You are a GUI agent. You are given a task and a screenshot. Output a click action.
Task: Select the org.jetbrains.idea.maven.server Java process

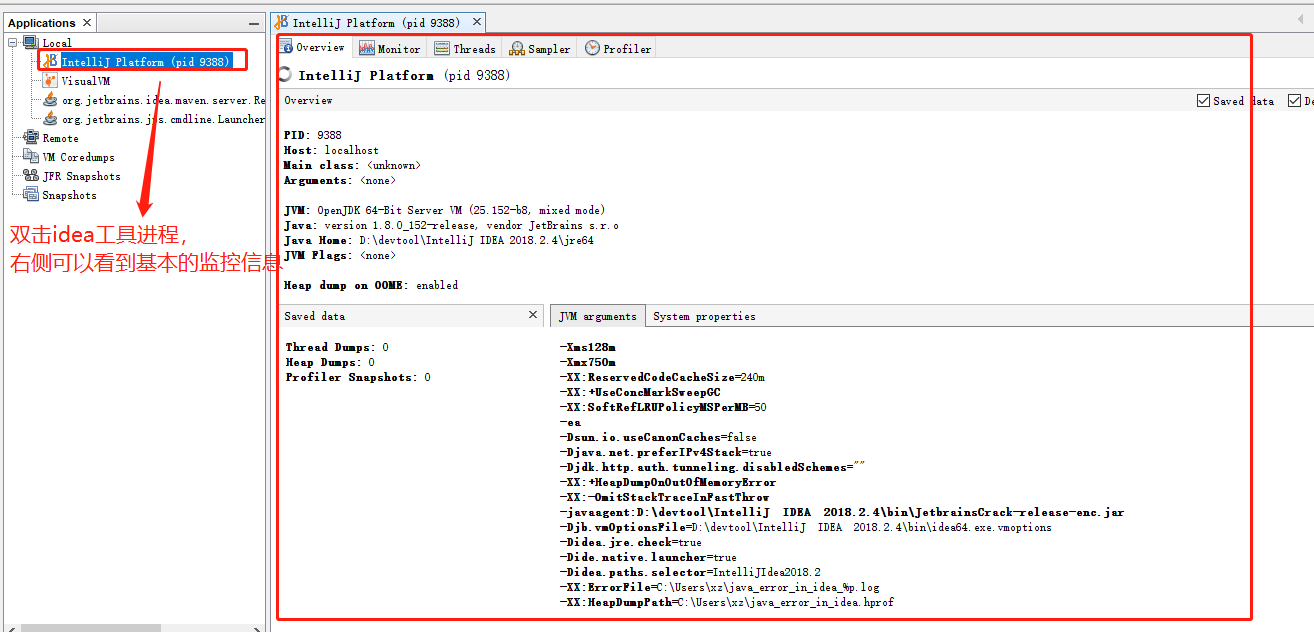click(x=154, y=100)
